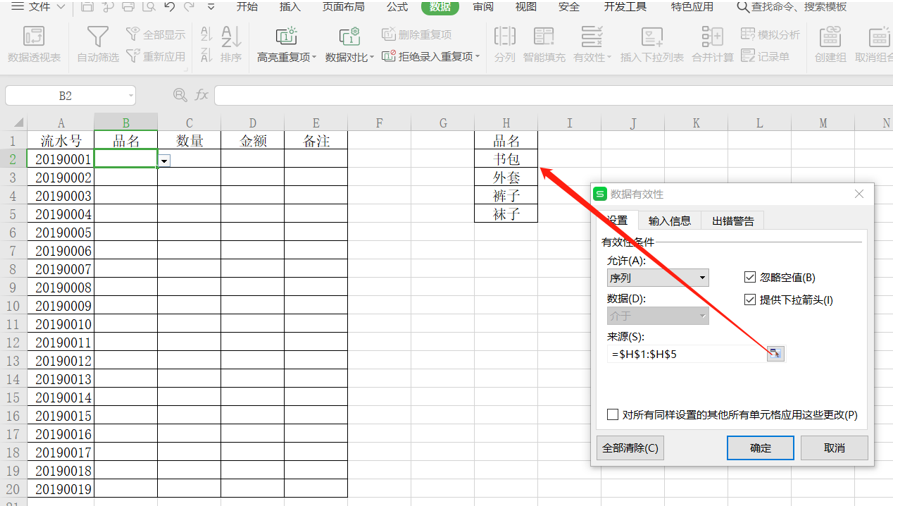Screen dimensions: 897x506
Task: Click the OK (确定) button
Action: 760,448
